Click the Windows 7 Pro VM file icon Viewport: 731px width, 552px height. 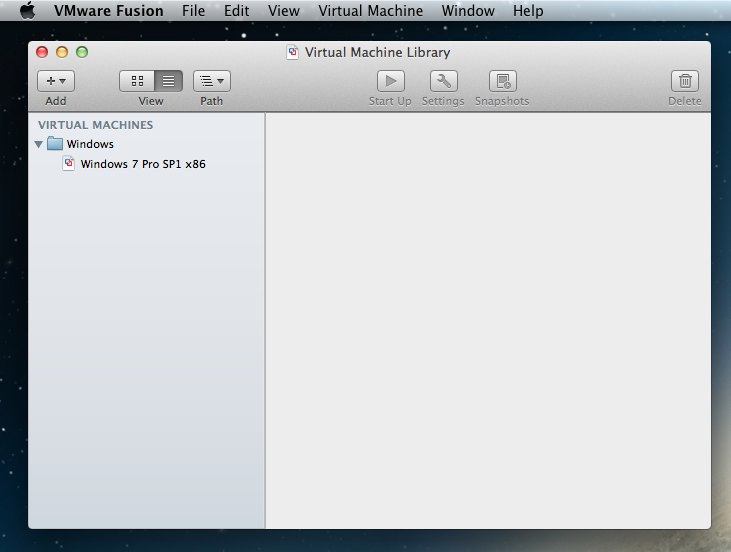tap(69, 164)
